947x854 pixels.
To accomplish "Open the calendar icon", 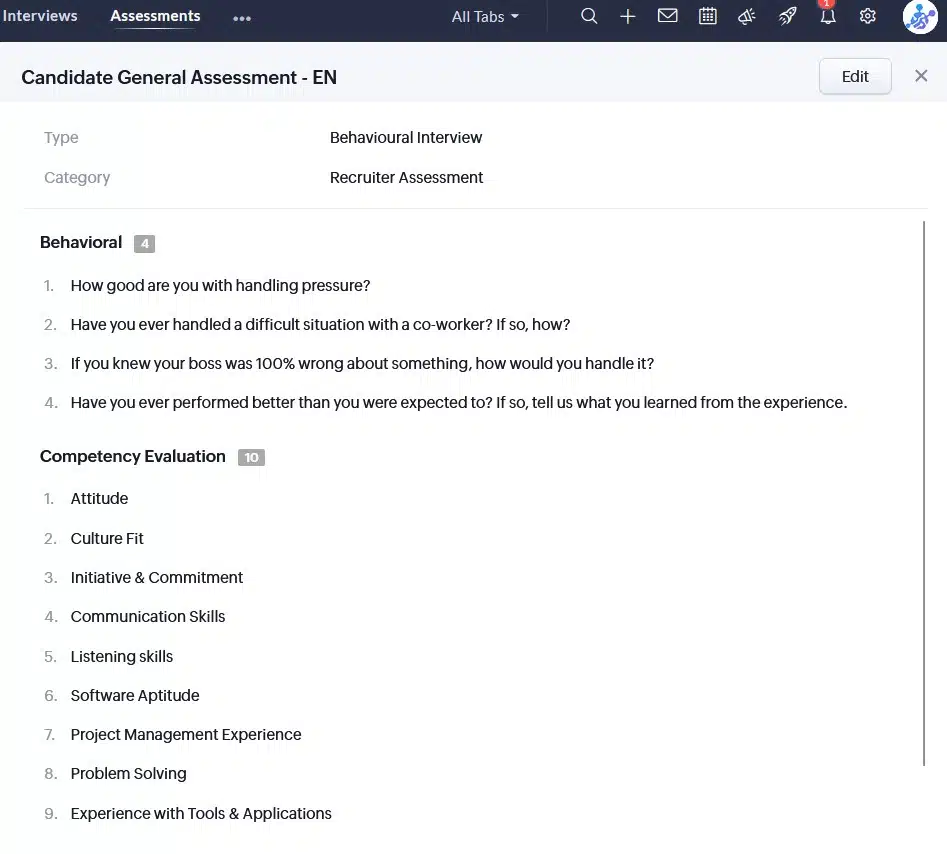I will (708, 16).
